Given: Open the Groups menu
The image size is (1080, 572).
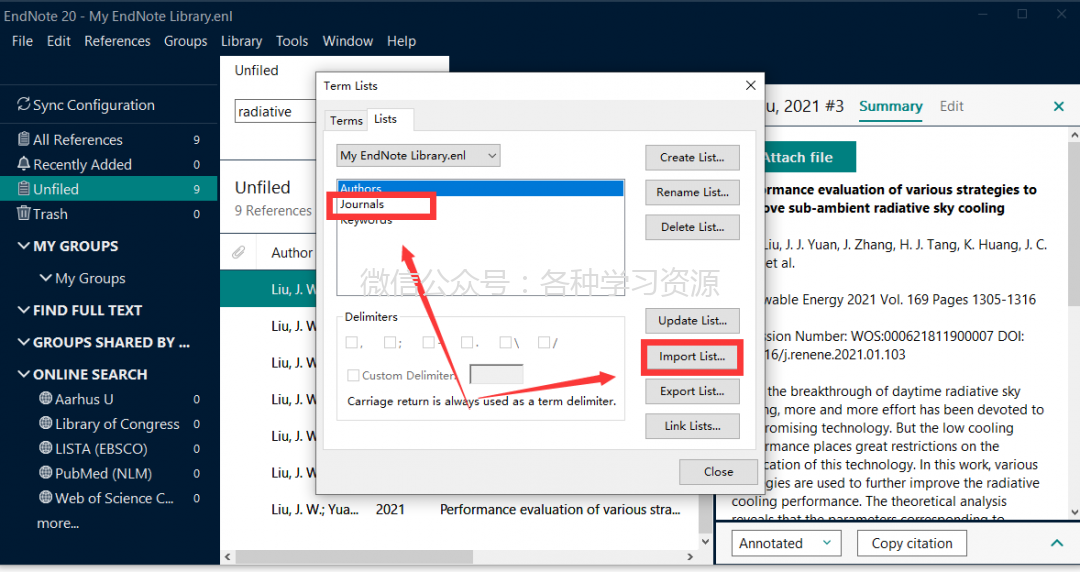Looking at the screenshot, I should 185,41.
